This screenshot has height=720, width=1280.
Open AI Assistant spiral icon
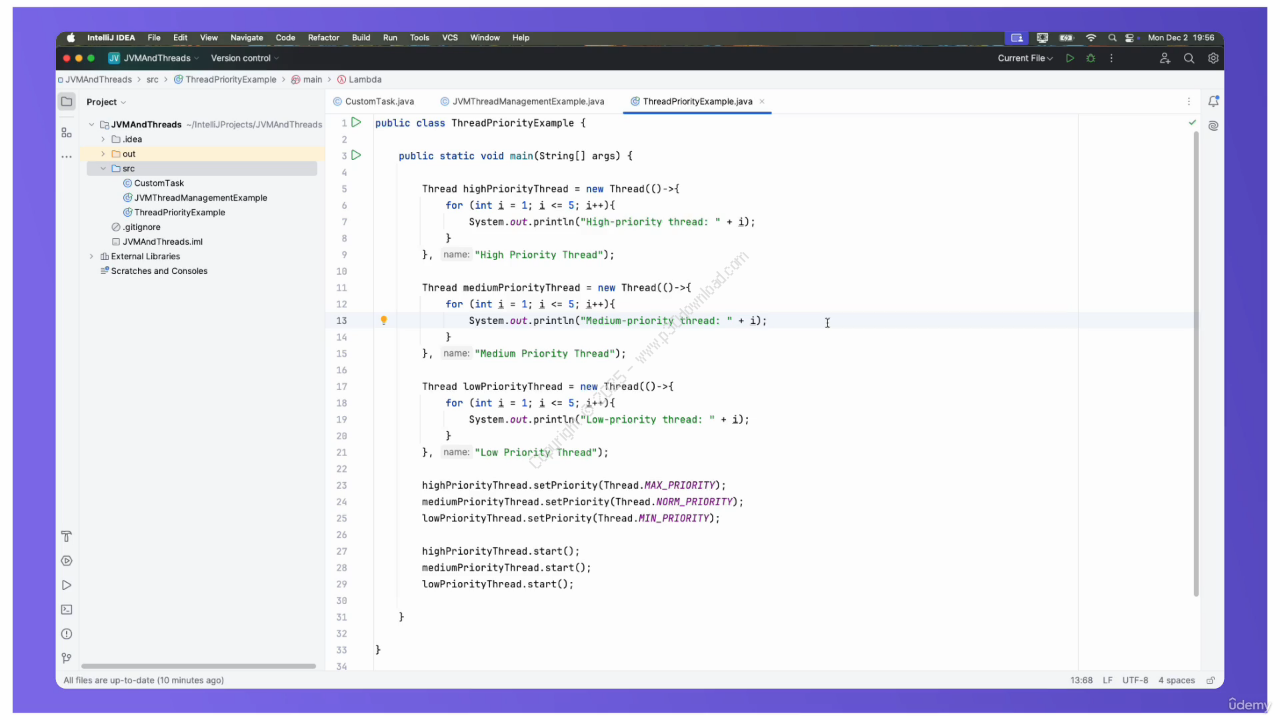tap(1213, 126)
